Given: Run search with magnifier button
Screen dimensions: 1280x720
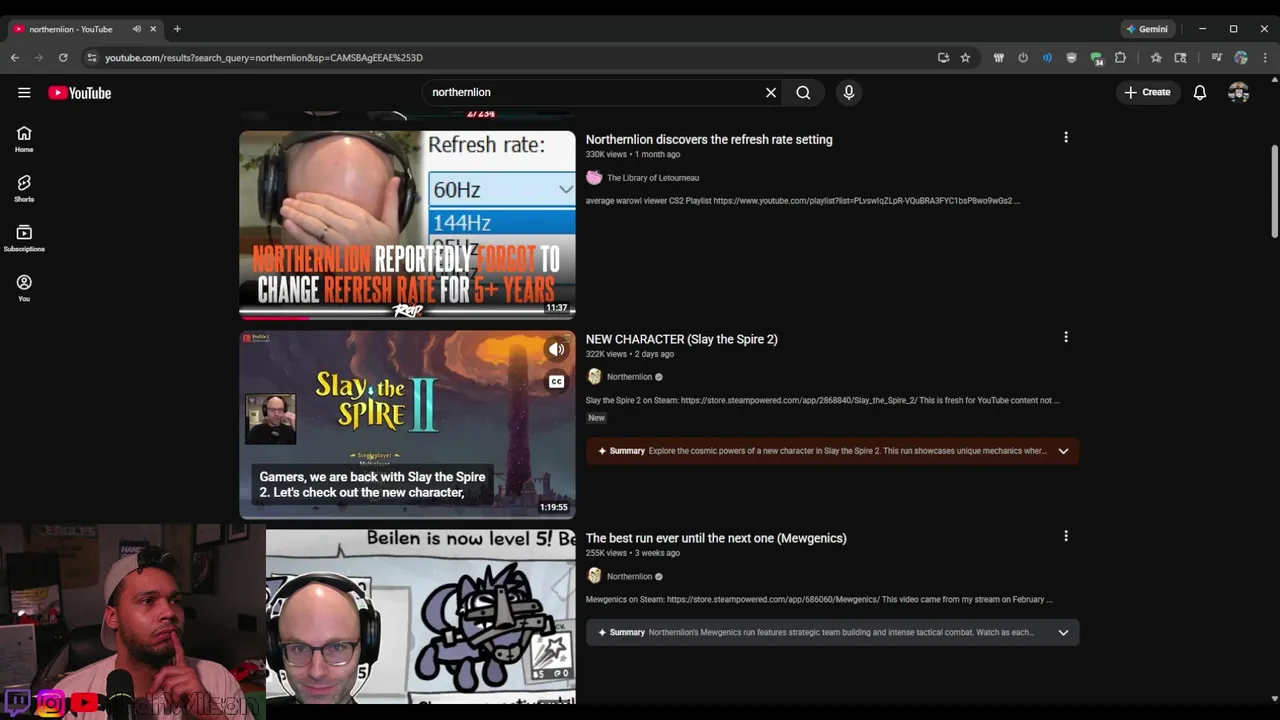Looking at the screenshot, I should point(803,93).
